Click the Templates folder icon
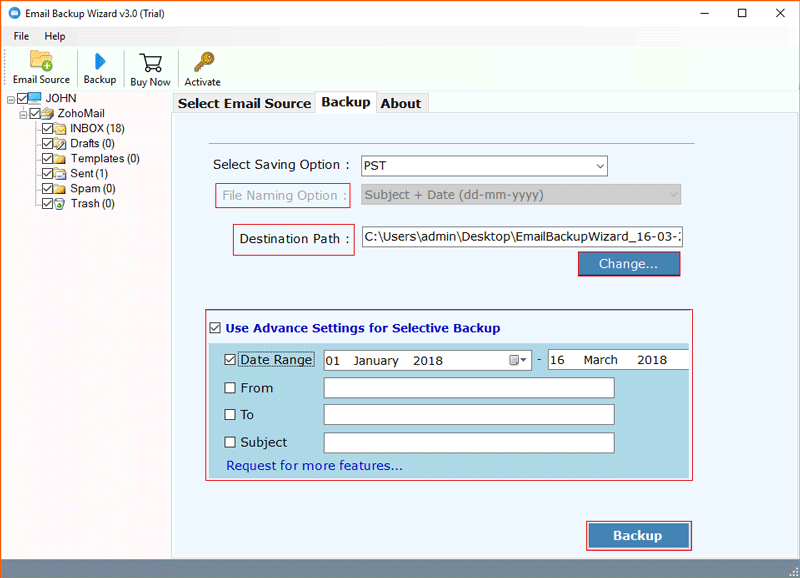This screenshot has height=578, width=800. 60,159
